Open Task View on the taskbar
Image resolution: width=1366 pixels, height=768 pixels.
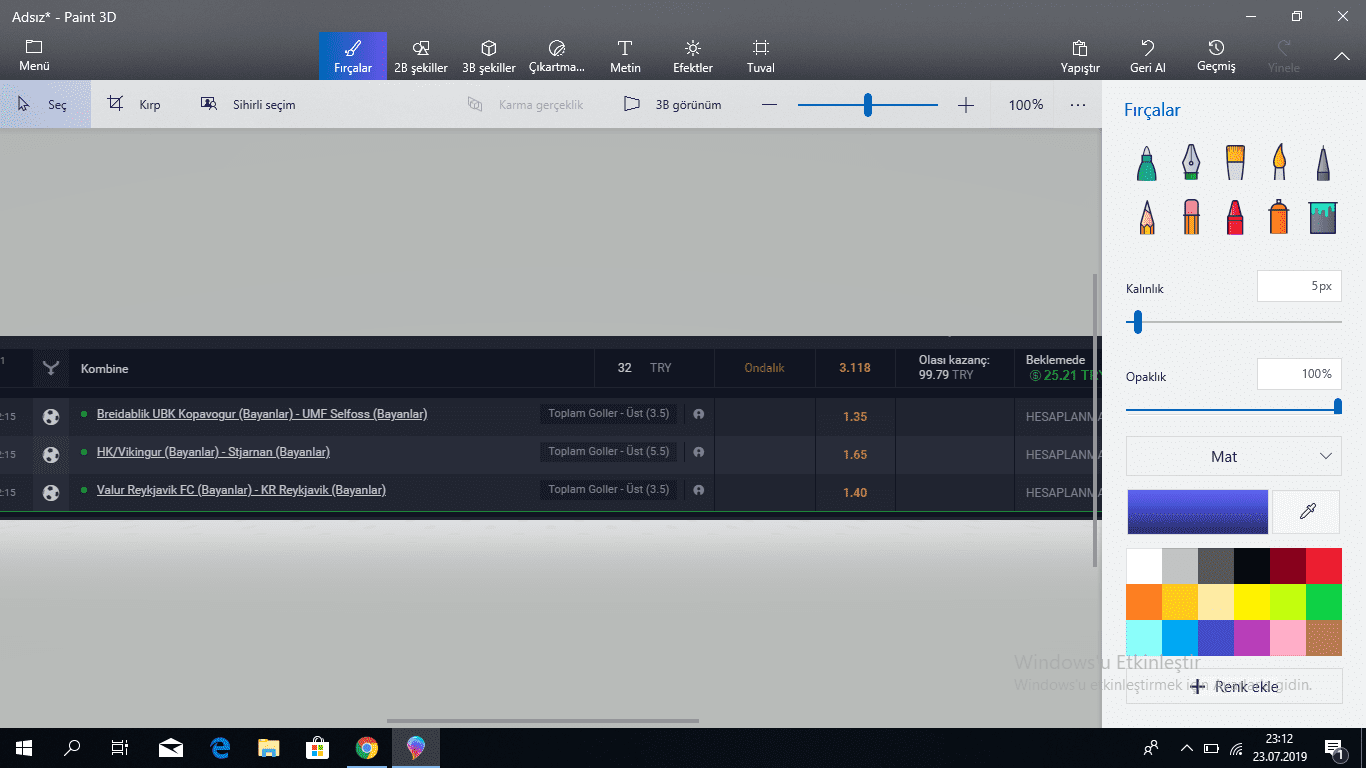[x=120, y=748]
